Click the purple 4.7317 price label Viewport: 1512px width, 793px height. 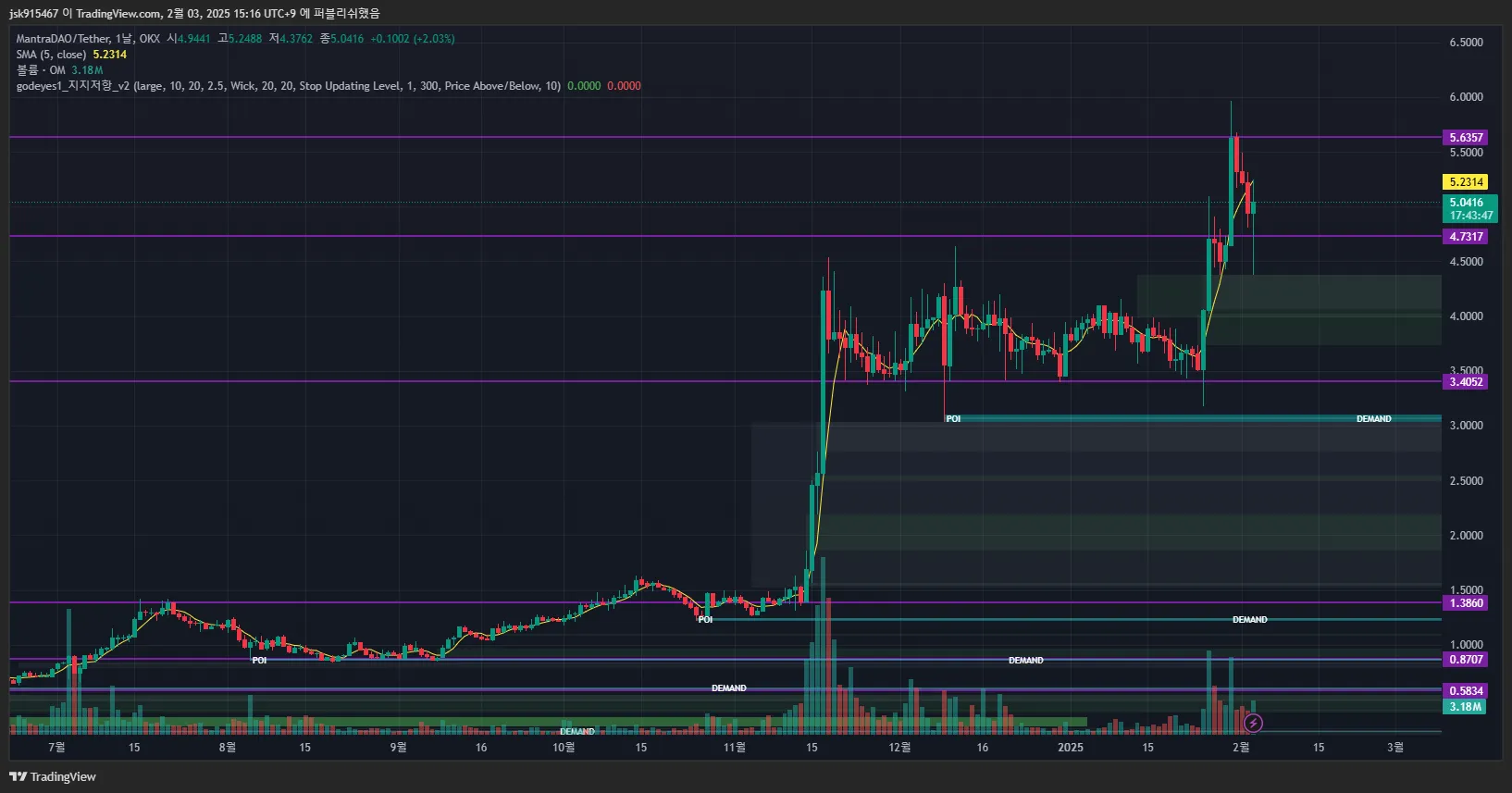pos(1466,237)
